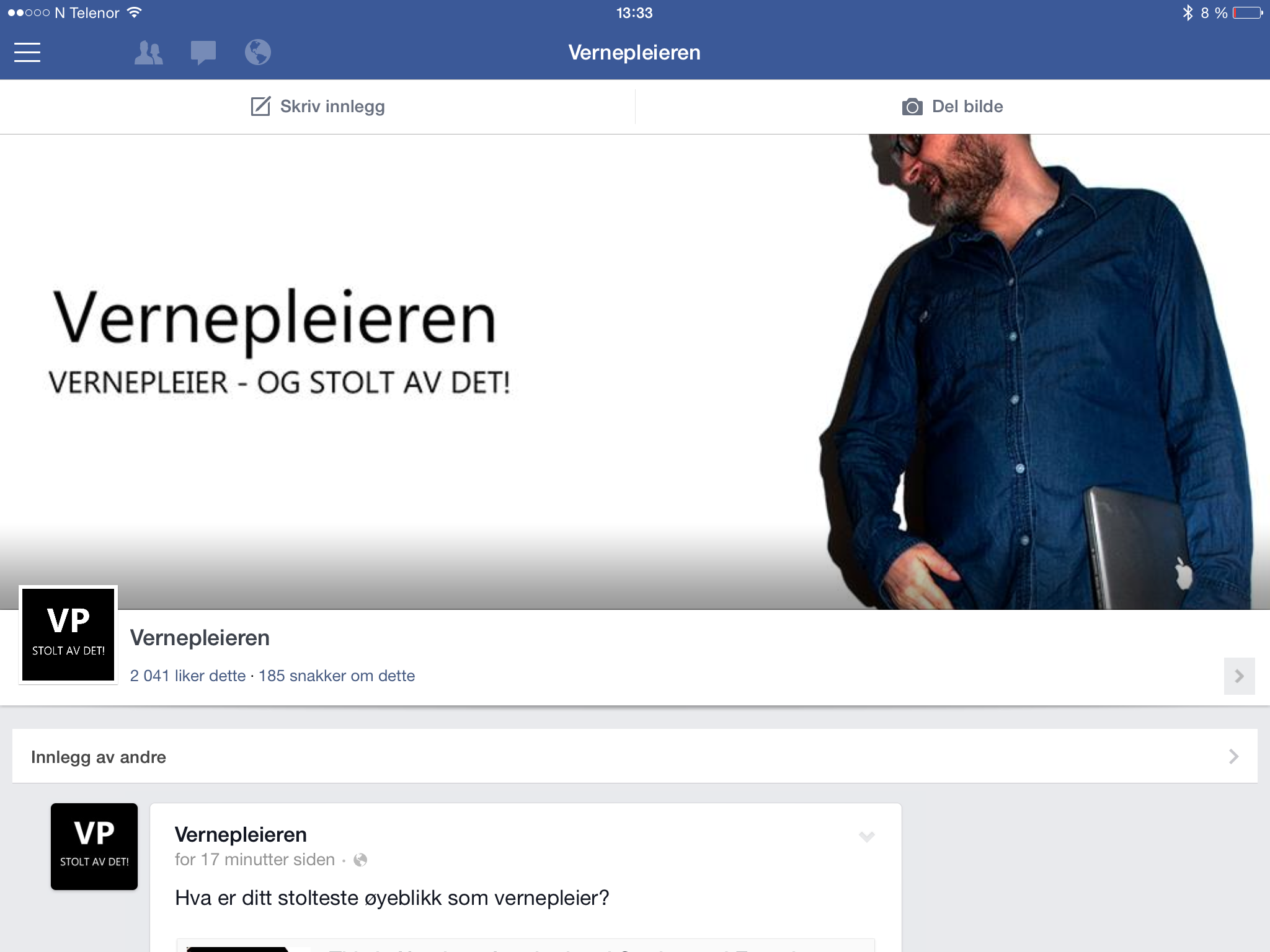Open notifications globe icon
This screenshot has width=1270, height=952.
257,52
